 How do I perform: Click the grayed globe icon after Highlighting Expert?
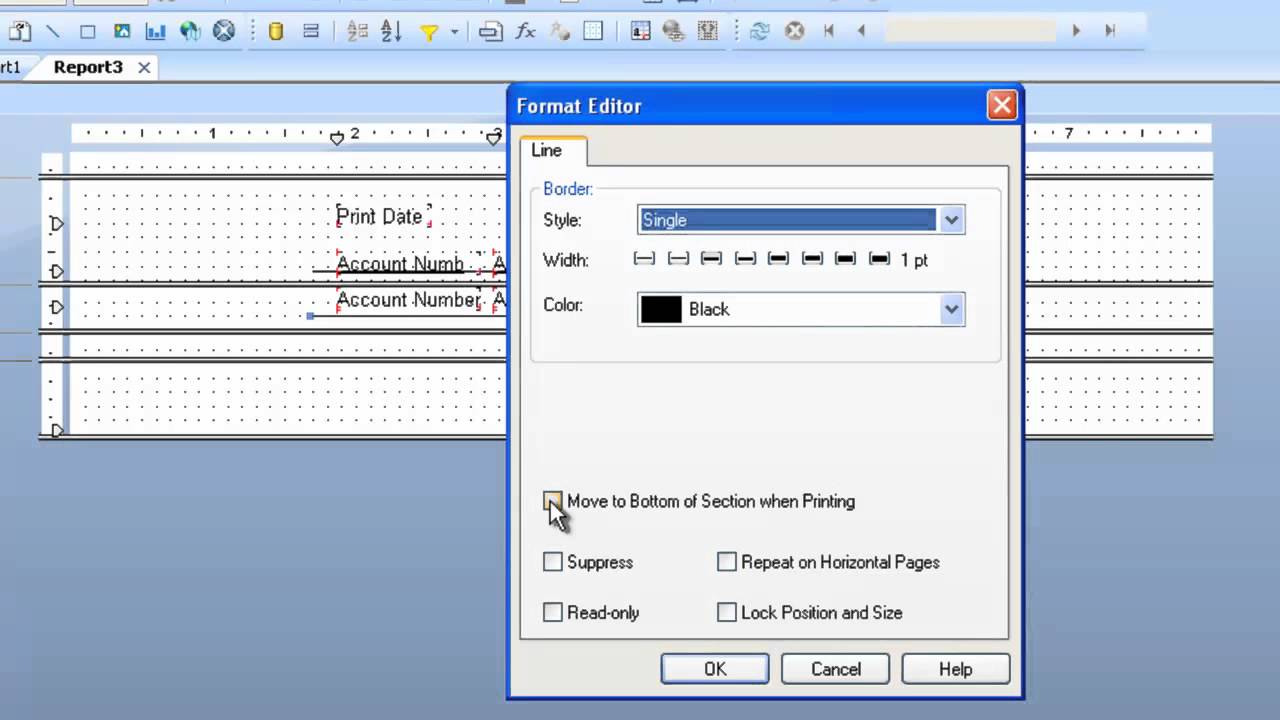click(x=674, y=31)
